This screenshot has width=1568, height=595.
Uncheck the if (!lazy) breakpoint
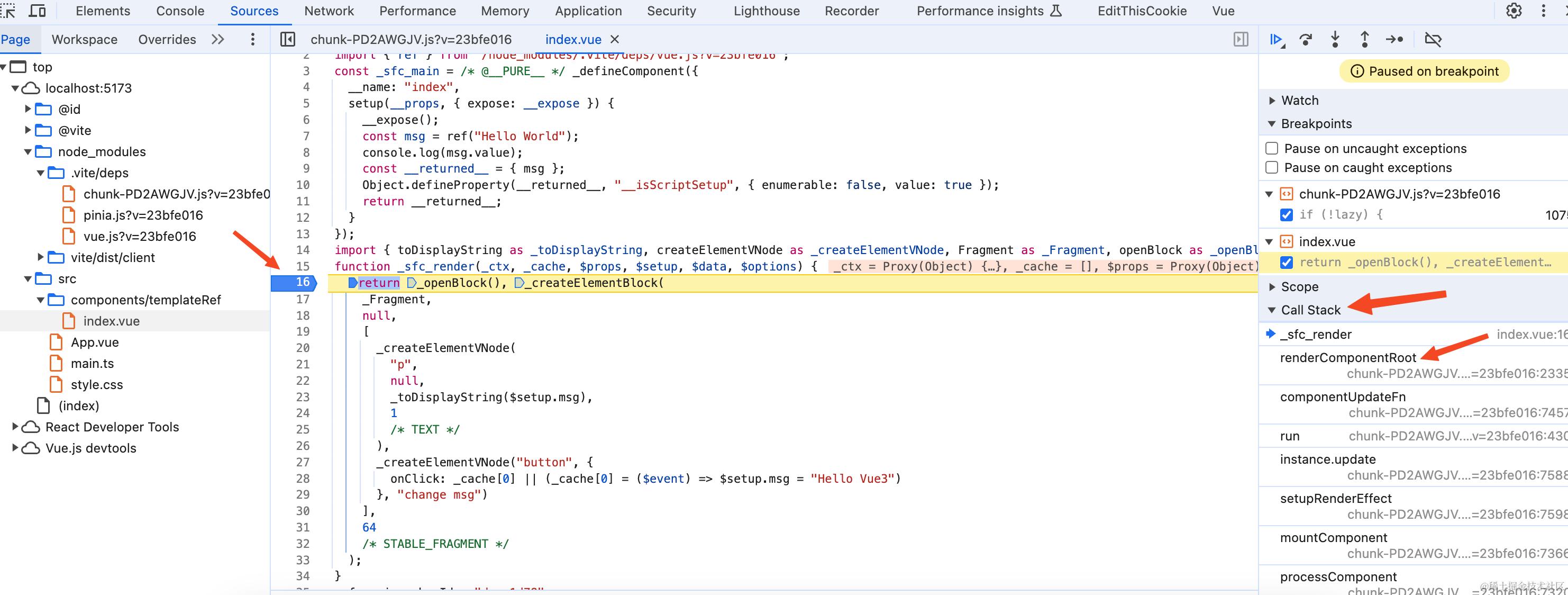[1286, 214]
